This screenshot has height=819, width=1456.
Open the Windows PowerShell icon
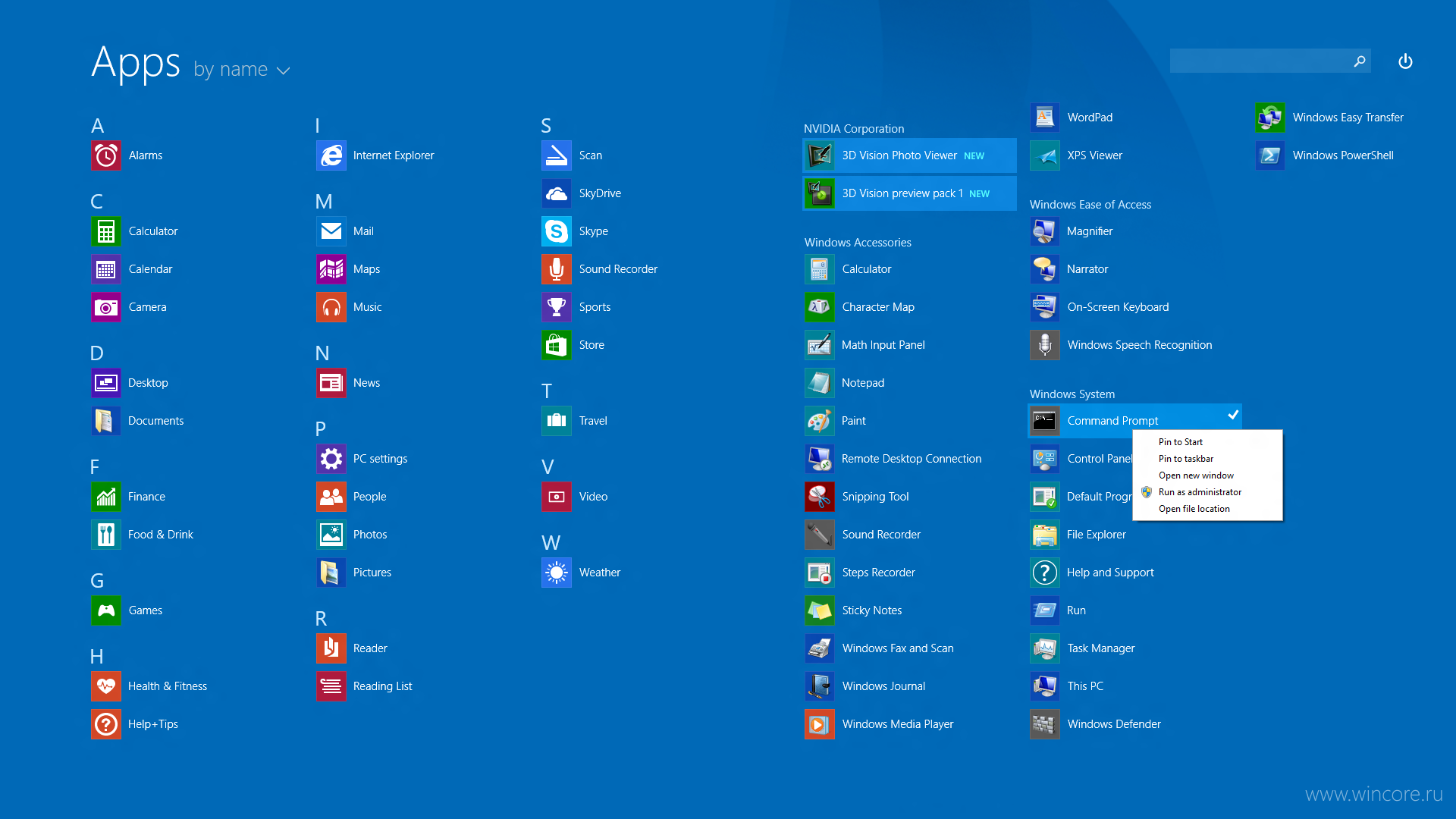[x=1270, y=155]
